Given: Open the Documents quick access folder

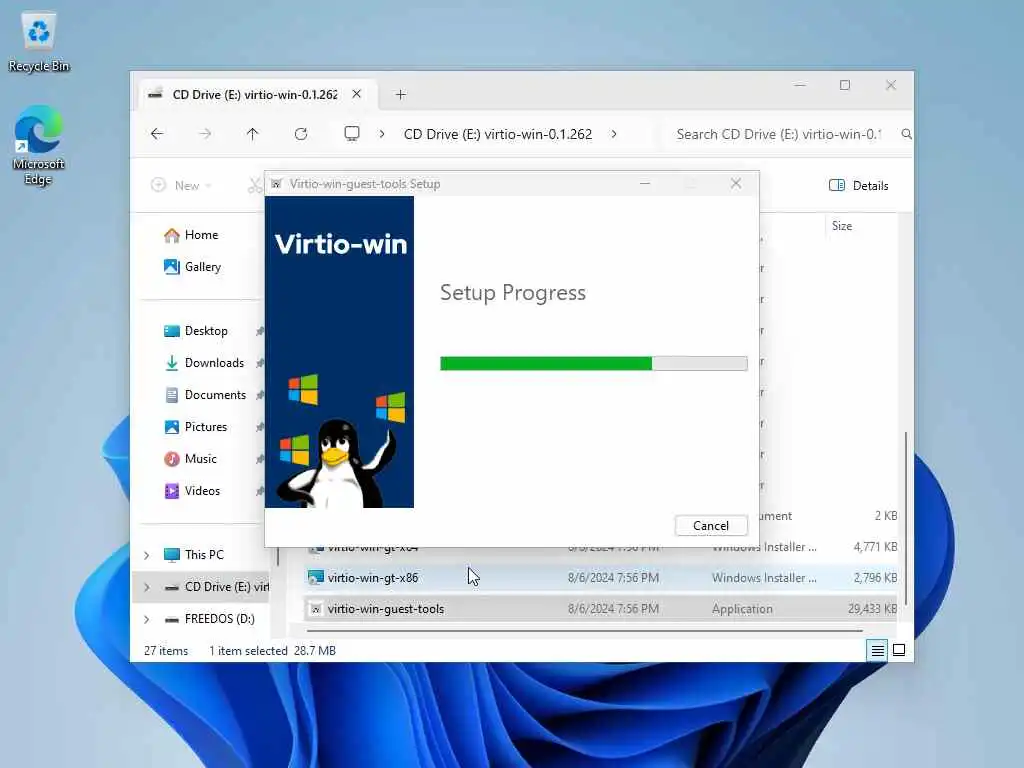Looking at the screenshot, I should click(205, 395).
